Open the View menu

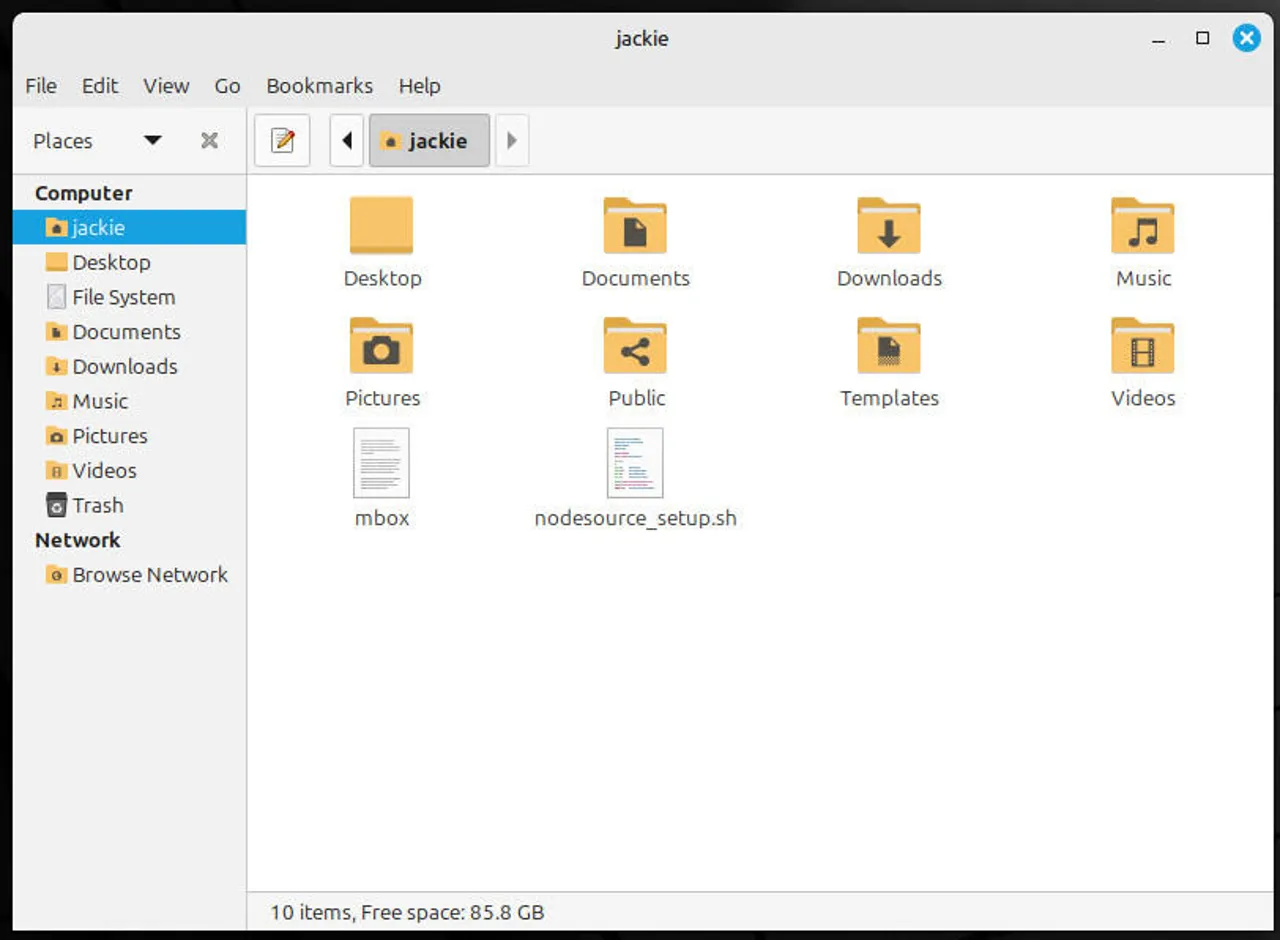tap(166, 86)
